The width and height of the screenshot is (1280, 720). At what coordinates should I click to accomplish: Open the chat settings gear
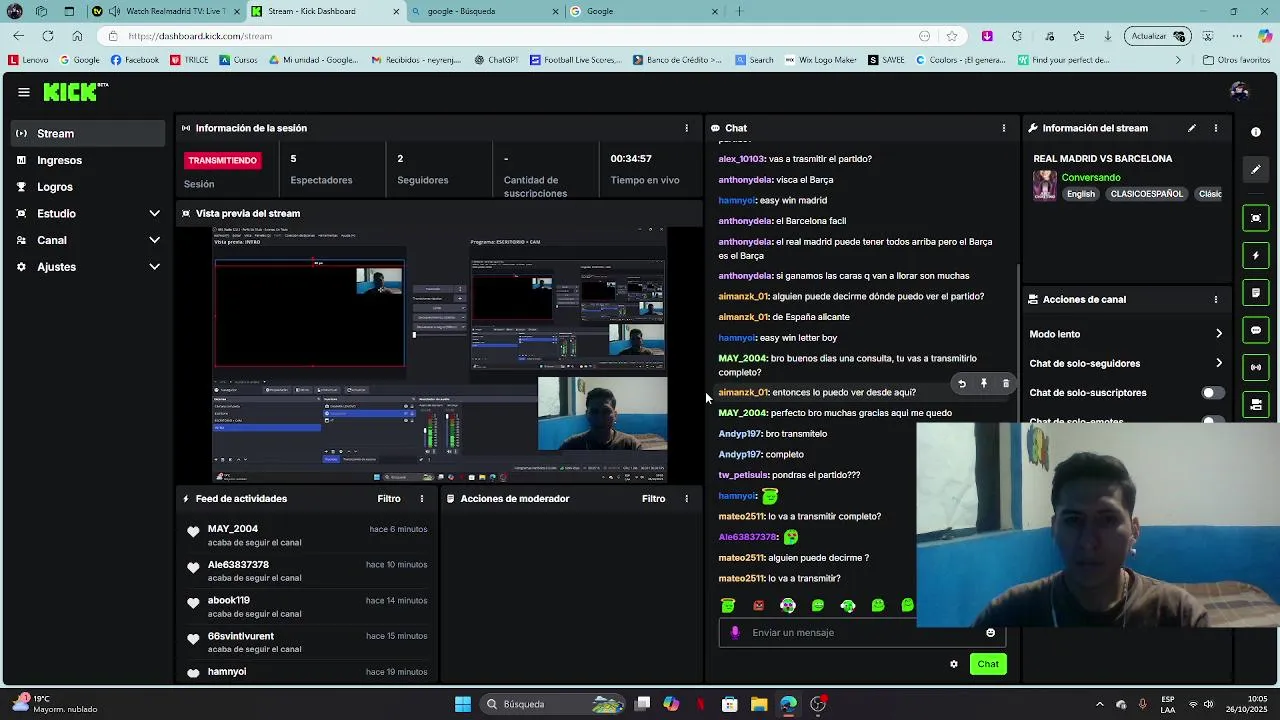(954, 664)
